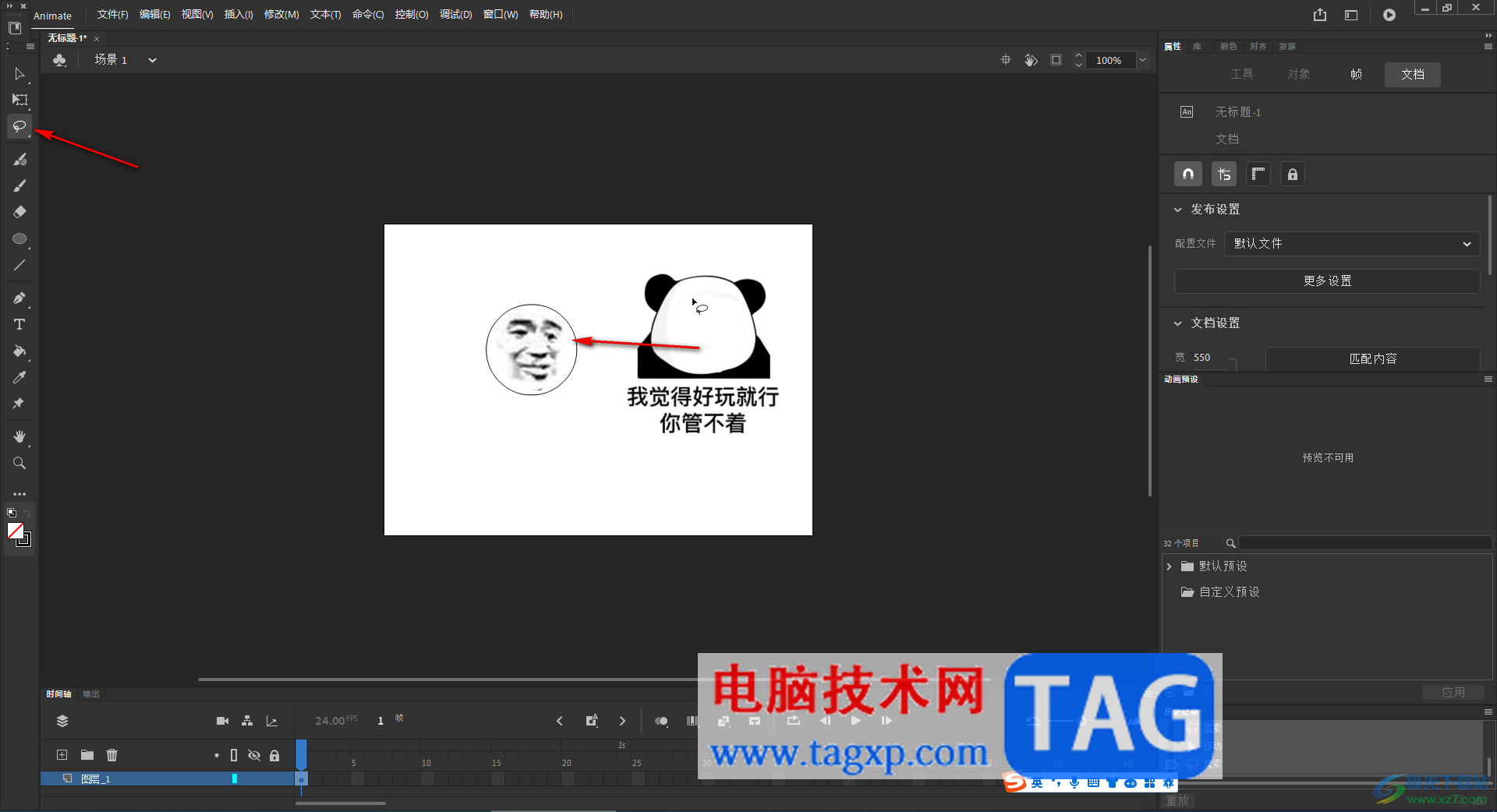The width and height of the screenshot is (1497, 812).
Task: Switch to the 输出 panel tab
Action: 91,694
